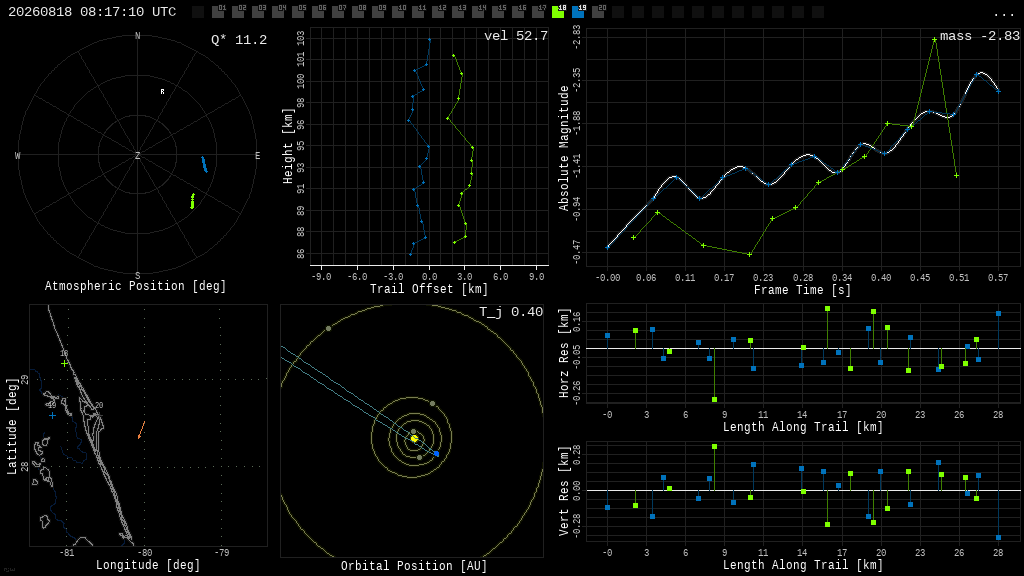
Task: Select station box 20 in top bar
Action: click(x=598, y=12)
